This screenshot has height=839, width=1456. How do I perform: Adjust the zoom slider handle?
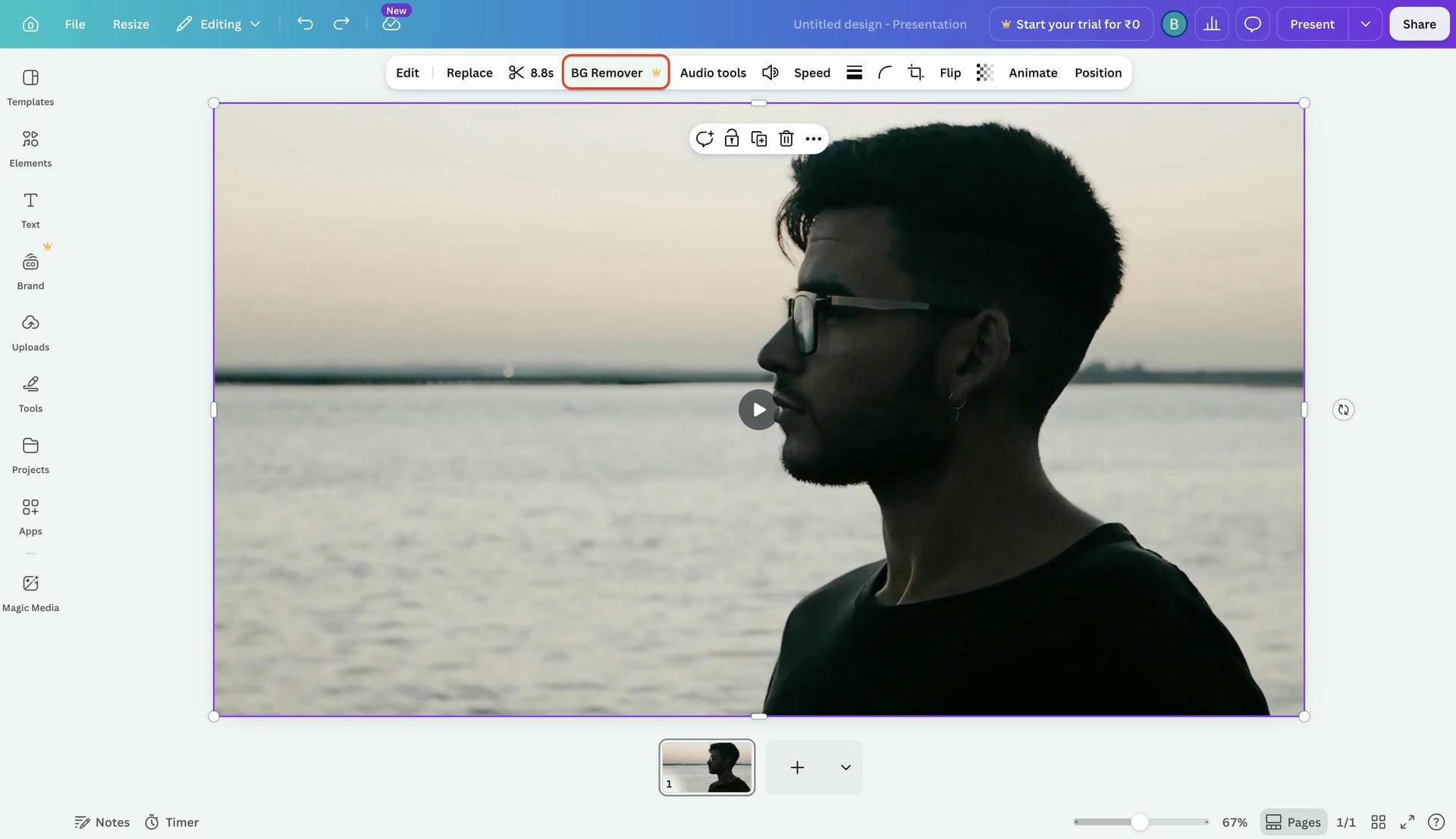[1139, 822]
